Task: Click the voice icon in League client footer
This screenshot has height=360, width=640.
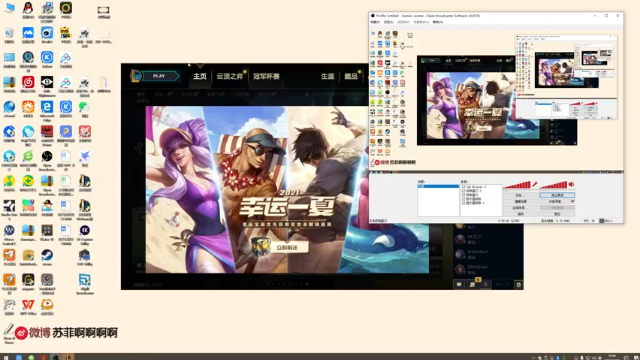Action: (485, 284)
